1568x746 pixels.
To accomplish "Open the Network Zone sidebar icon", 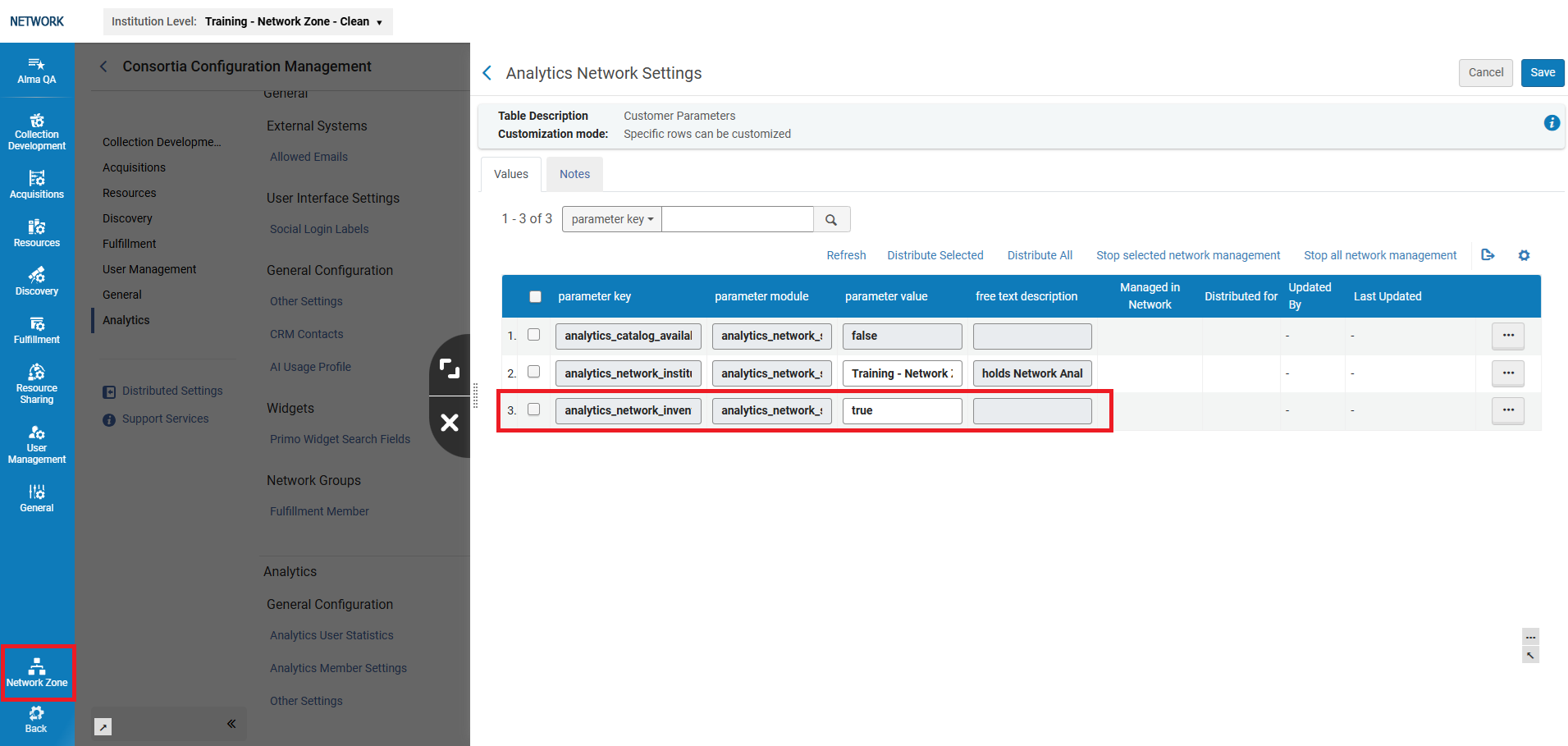I will coord(37,673).
